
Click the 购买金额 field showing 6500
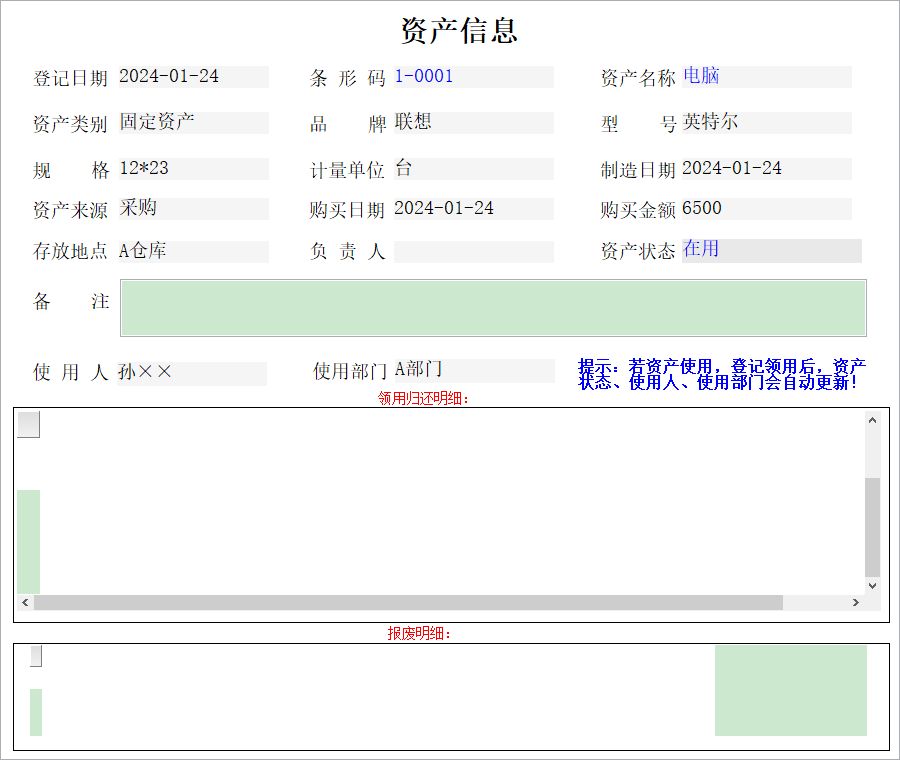[767, 209]
